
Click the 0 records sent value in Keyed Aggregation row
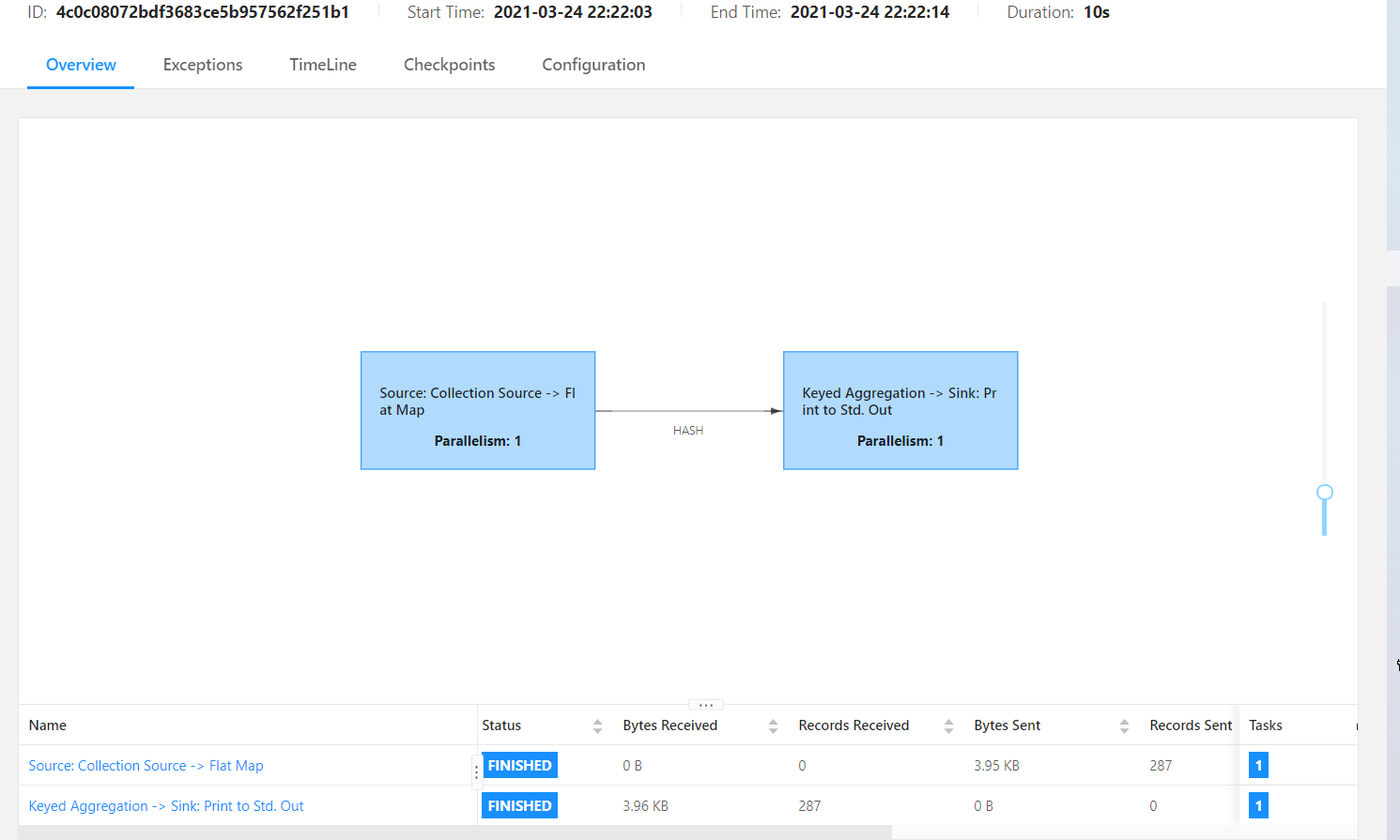(1153, 806)
